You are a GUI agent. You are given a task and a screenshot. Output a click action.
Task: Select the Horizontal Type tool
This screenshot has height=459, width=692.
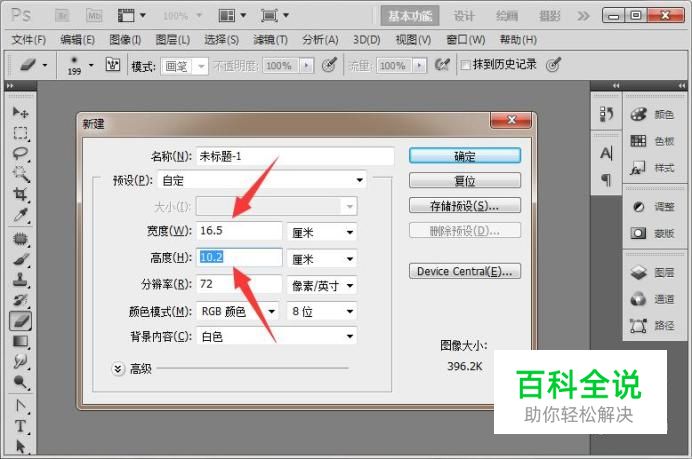[x=20, y=426]
